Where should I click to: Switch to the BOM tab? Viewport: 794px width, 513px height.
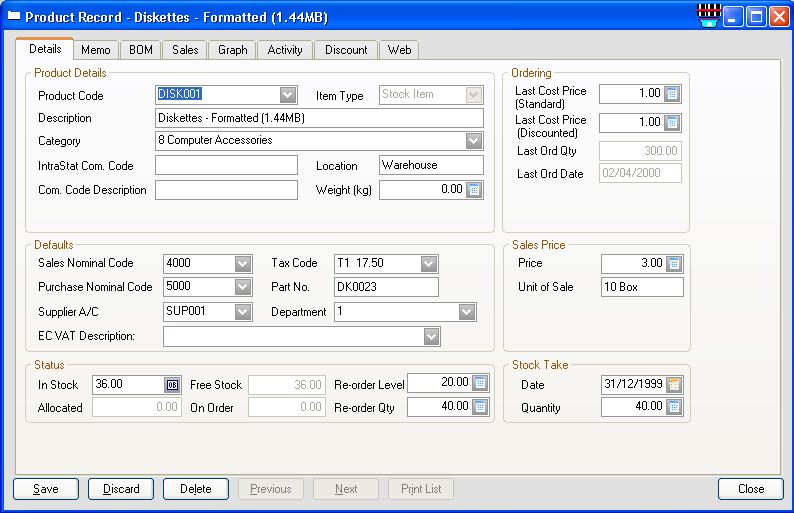coord(140,50)
